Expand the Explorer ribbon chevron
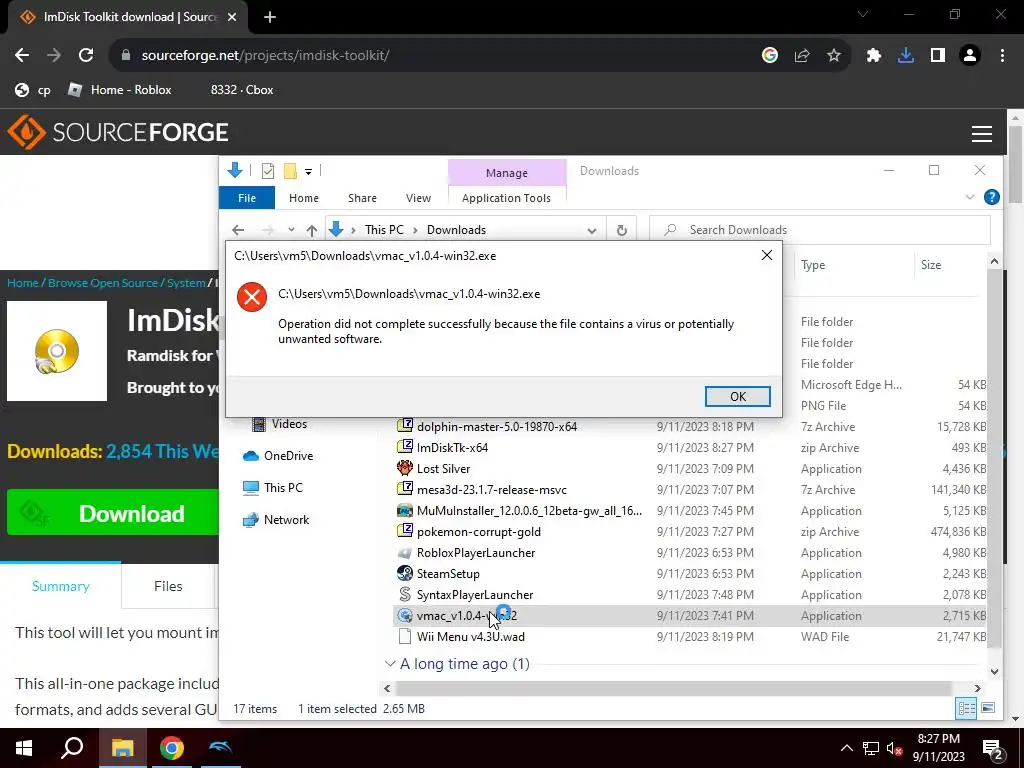The width and height of the screenshot is (1024, 768). click(x=970, y=197)
